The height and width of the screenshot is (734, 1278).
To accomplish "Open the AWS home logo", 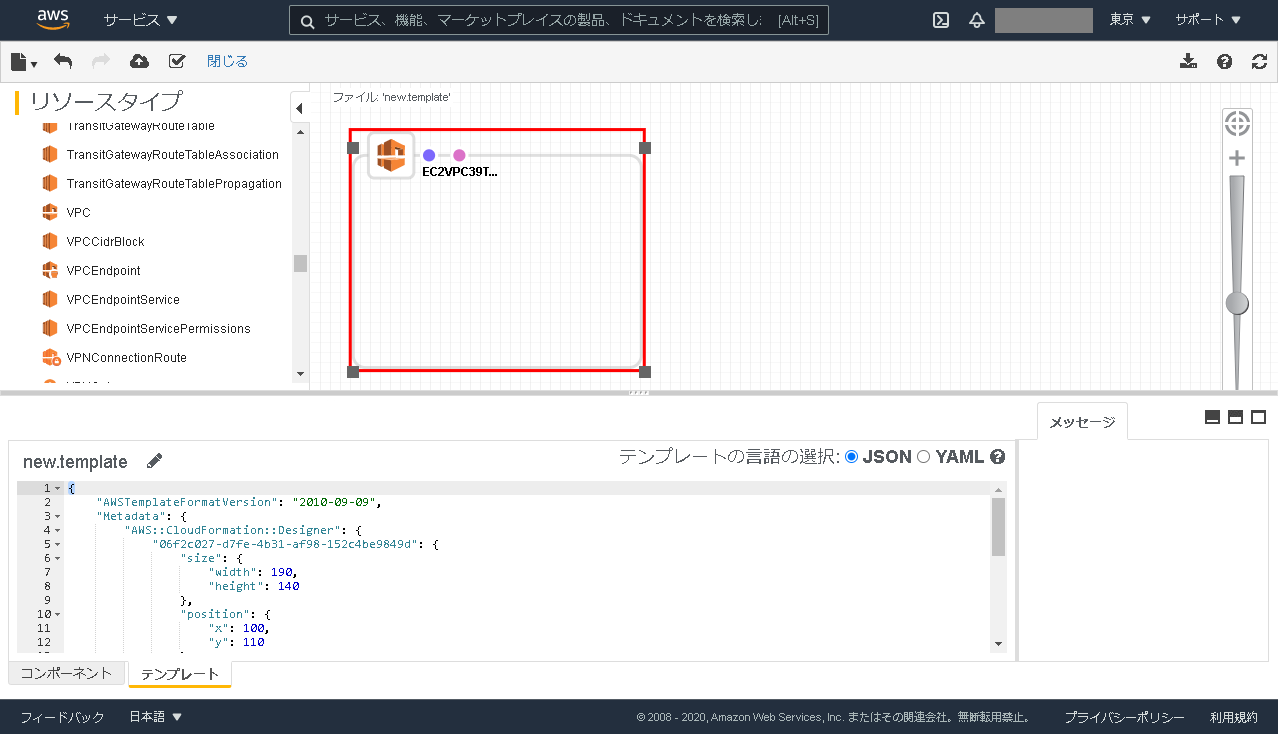I will click(53, 20).
